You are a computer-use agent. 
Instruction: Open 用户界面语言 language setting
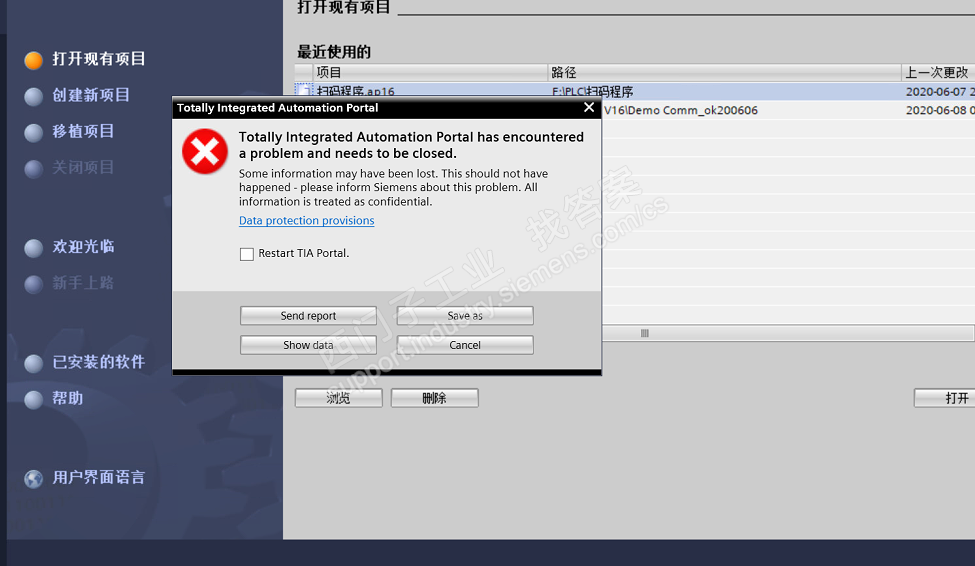(99, 477)
